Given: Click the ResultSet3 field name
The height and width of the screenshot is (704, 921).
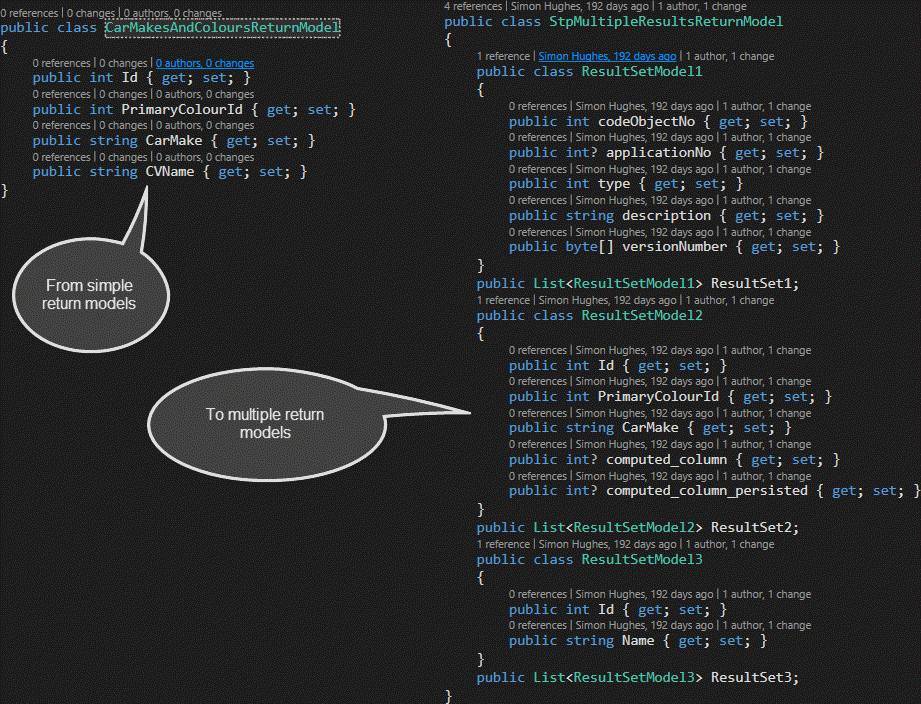Looking at the screenshot, I should [x=751, y=678].
